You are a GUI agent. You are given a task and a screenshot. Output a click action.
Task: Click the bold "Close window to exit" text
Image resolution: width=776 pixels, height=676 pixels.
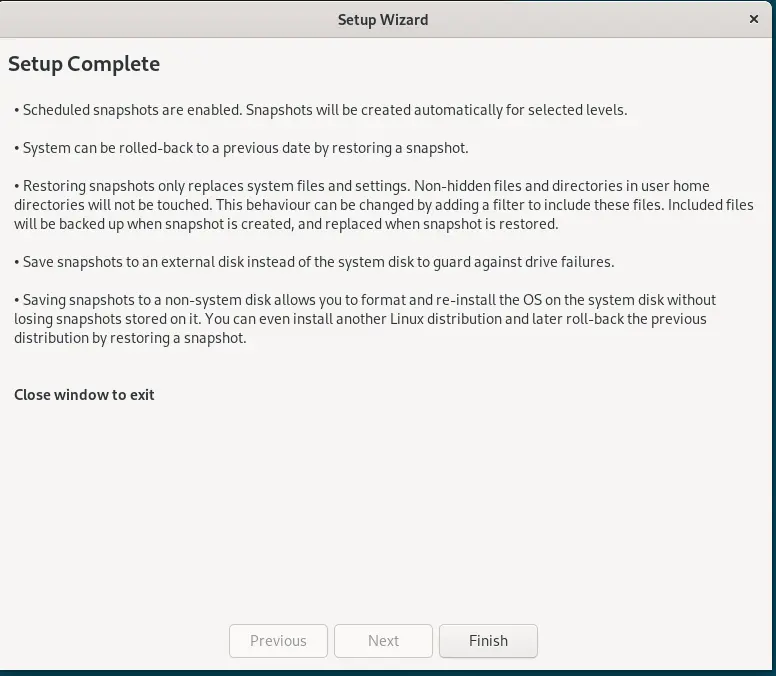tap(84, 395)
